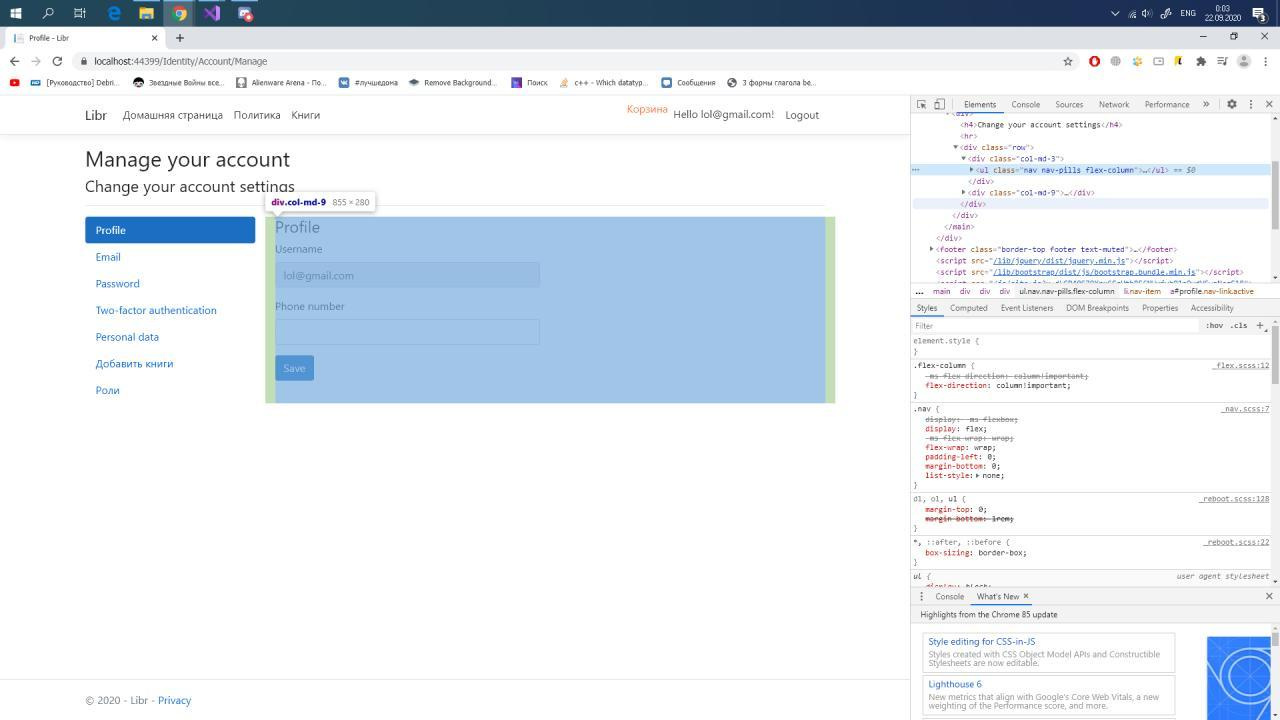The image size is (1280, 720).
Task: Bookmark this page with star icon
Action: 1068,61
